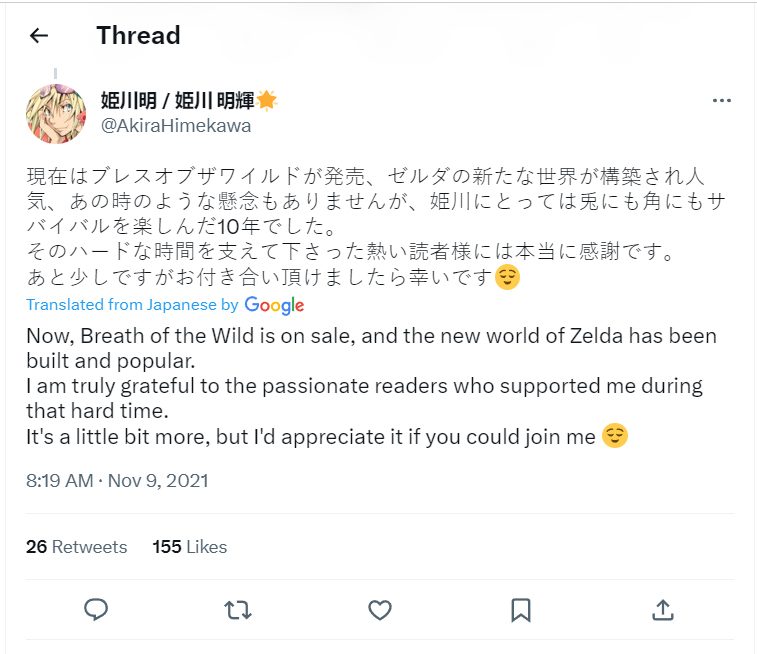
Task: Click the display name 姫川明 / 姫川明輝
Action: point(177,100)
